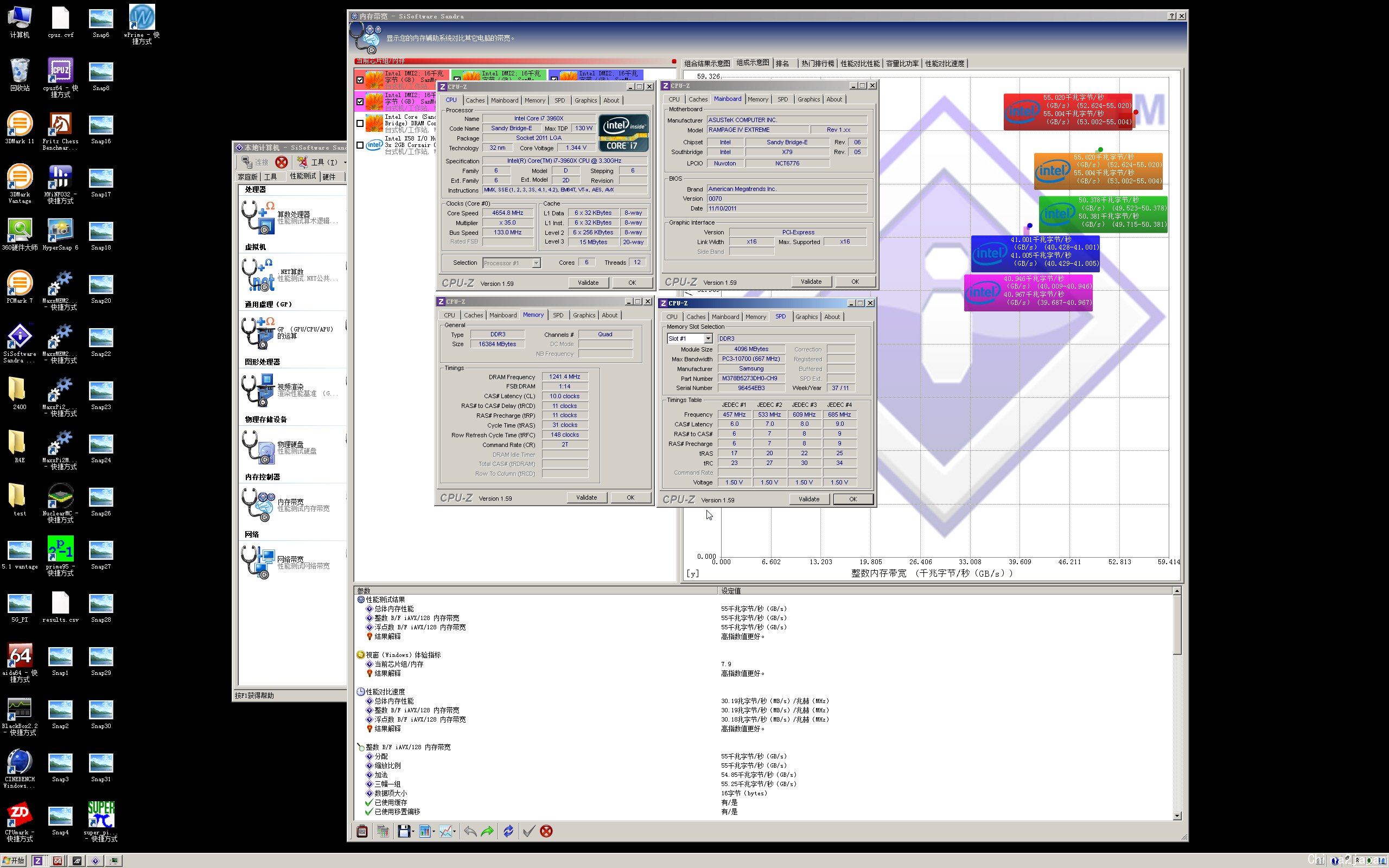1389x868 pixels.
Task: Open the dropdown arrow next to the save icon
Action: [413, 831]
